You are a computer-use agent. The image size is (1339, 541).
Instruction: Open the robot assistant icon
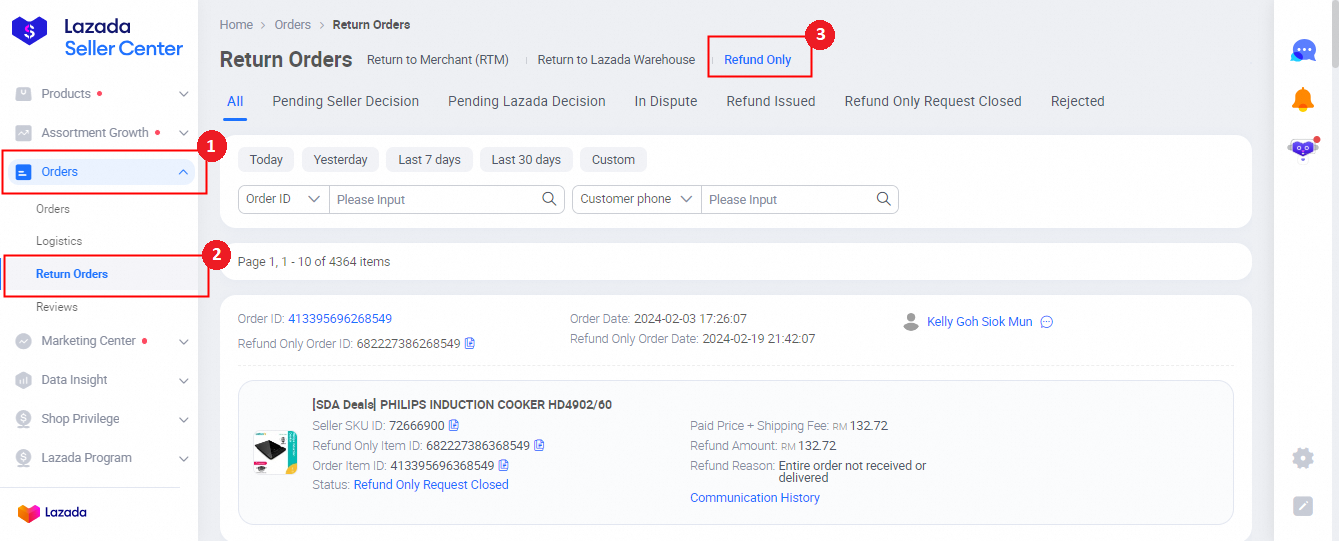1302,149
